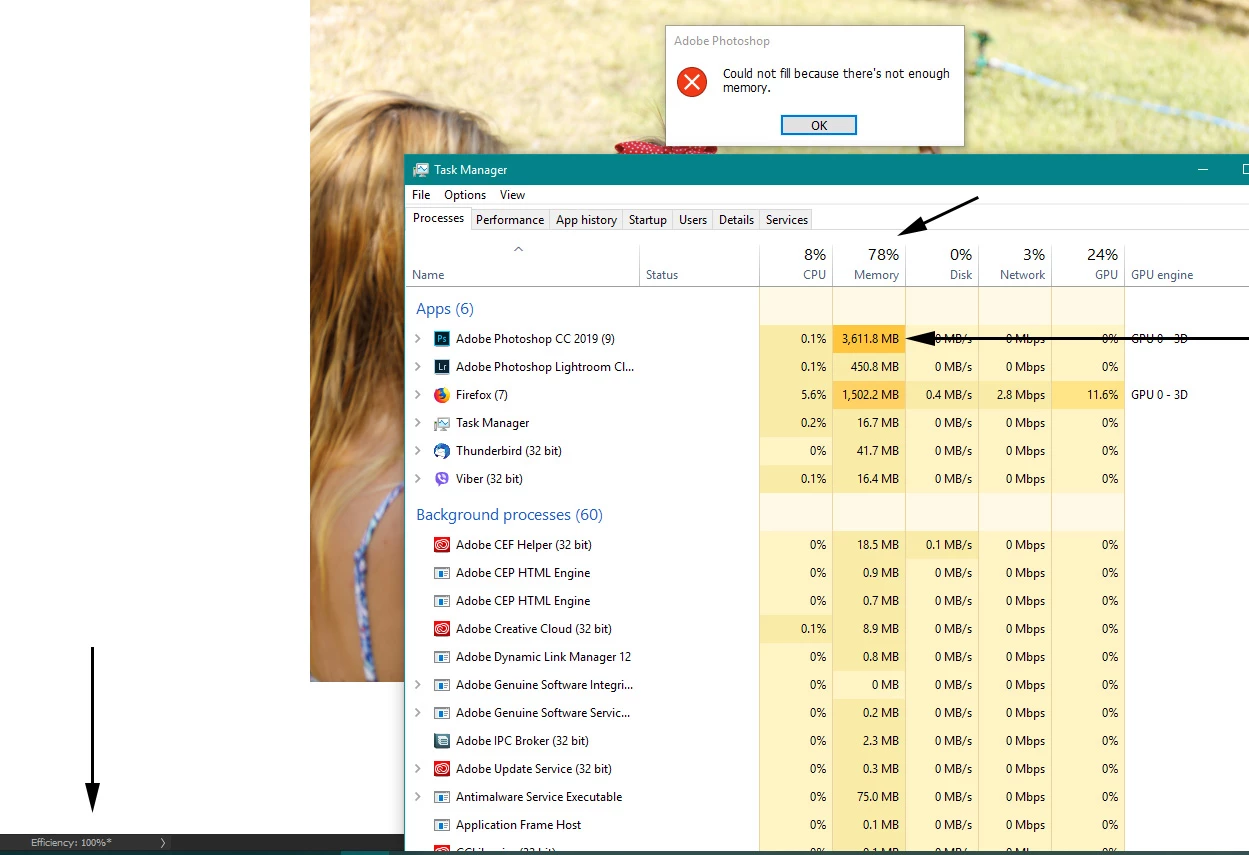Click the GPU engine column header

tap(1186, 264)
